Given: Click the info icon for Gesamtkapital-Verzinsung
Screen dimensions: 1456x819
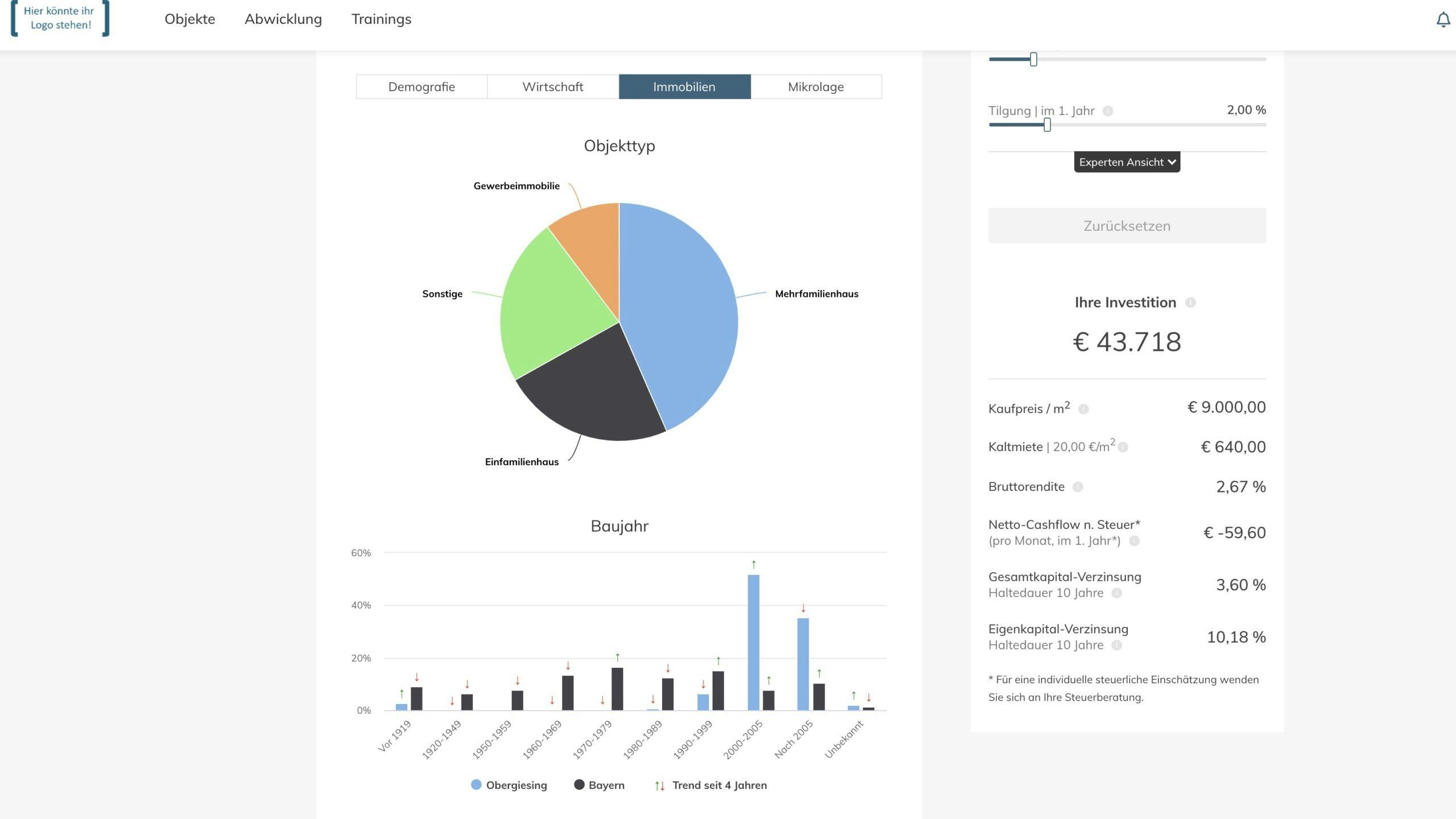Looking at the screenshot, I should tap(1117, 593).
